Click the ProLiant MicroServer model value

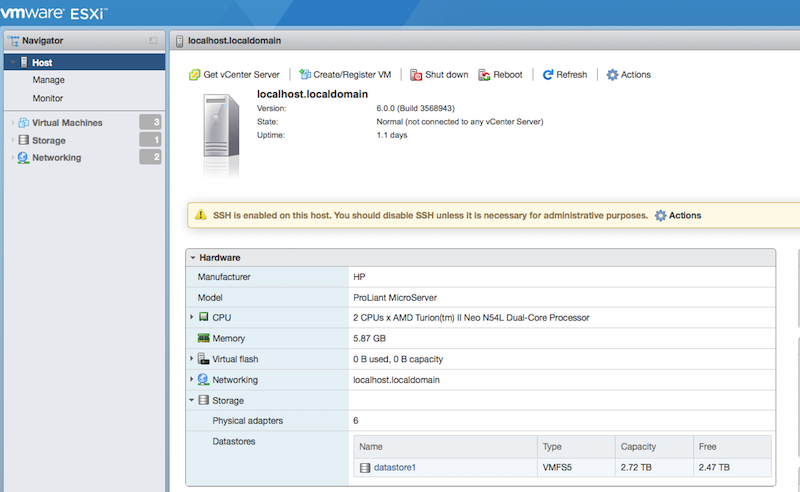[395, 298]
